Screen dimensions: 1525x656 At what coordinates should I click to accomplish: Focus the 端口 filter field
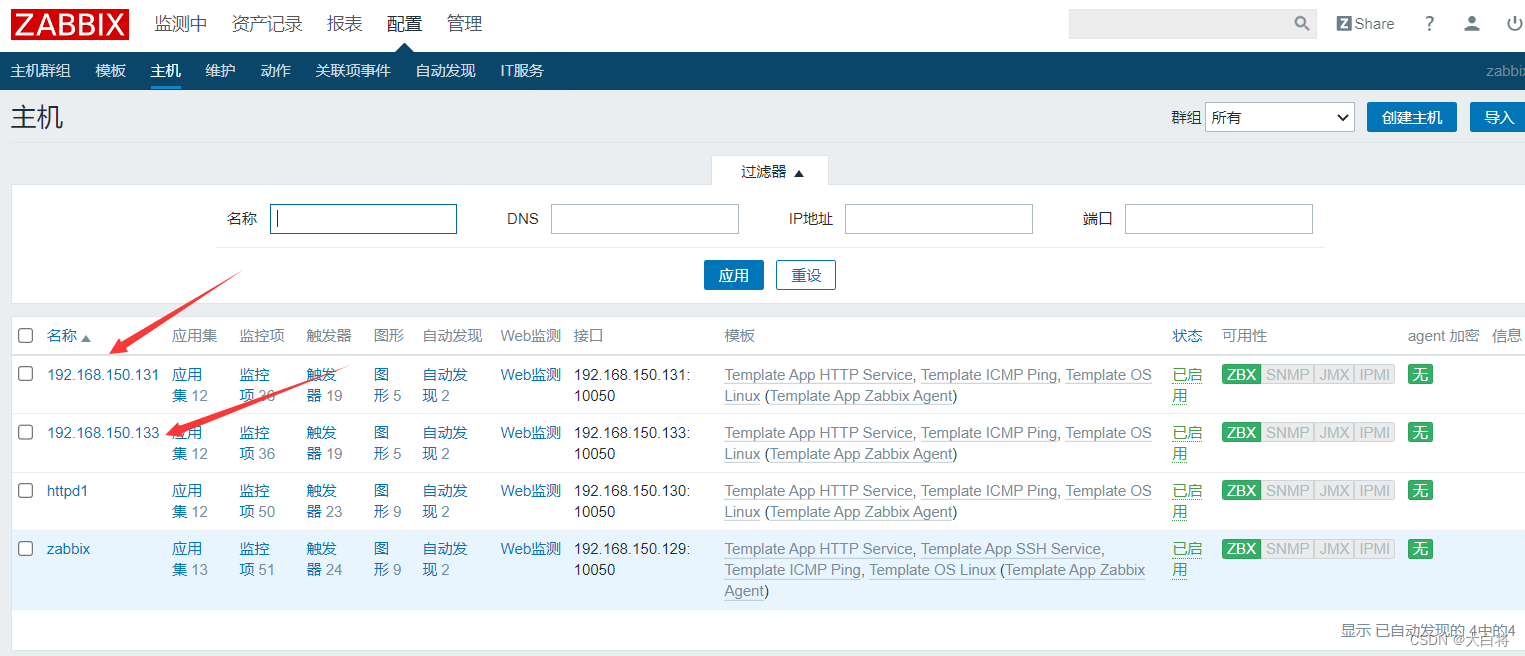[x=1219, y=219]
